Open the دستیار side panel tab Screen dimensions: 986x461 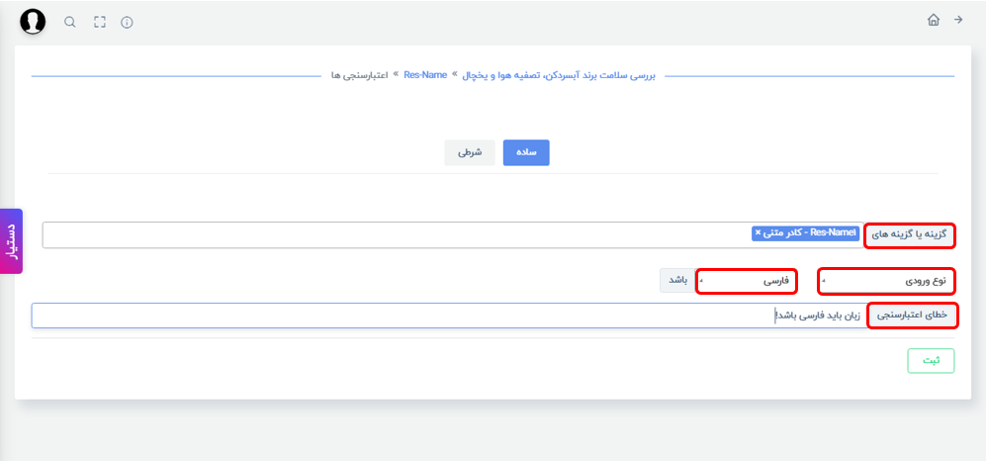(11, 241)
